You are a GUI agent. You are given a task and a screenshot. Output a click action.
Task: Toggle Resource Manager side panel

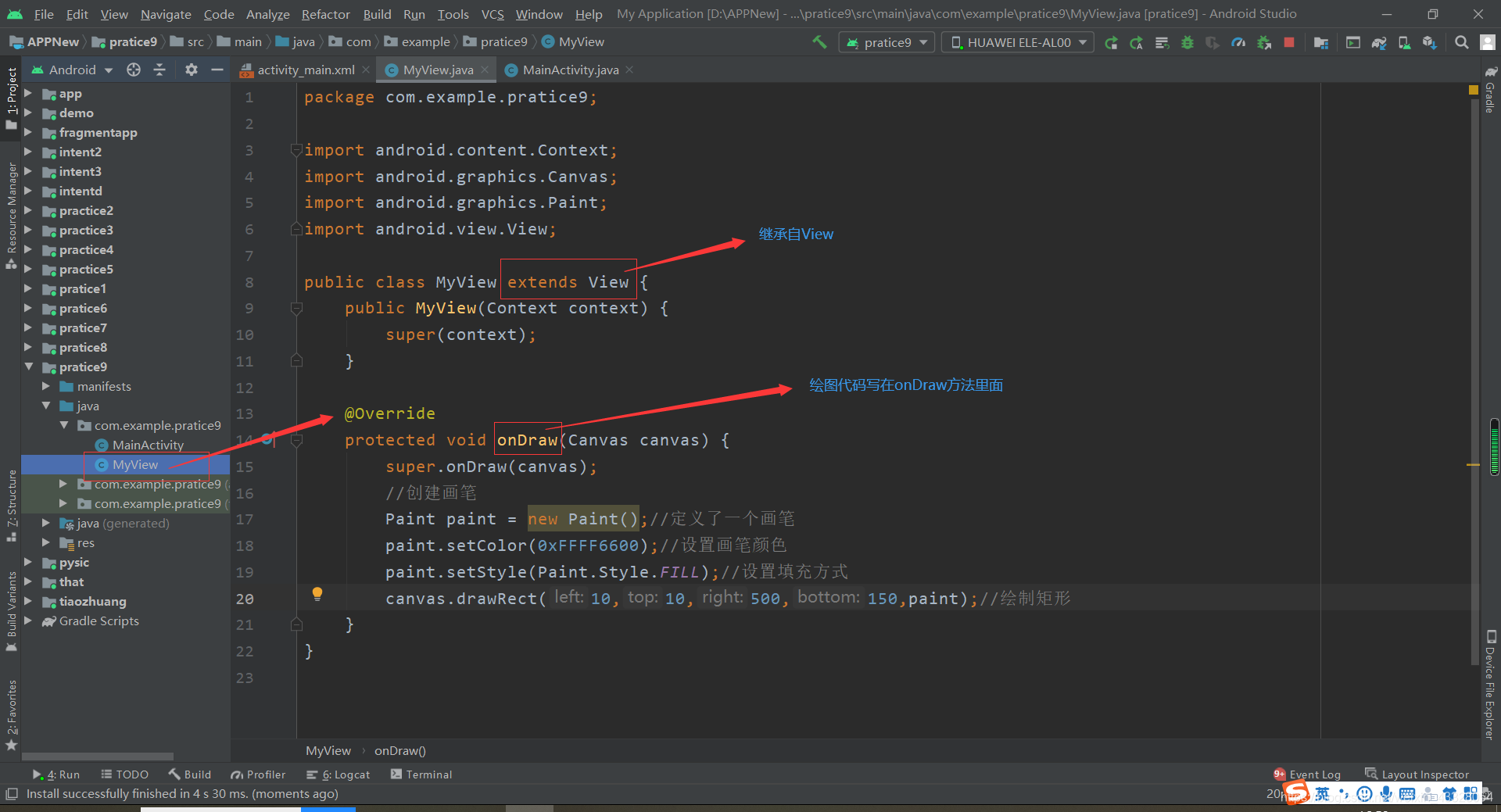click(x=11, y=215)
